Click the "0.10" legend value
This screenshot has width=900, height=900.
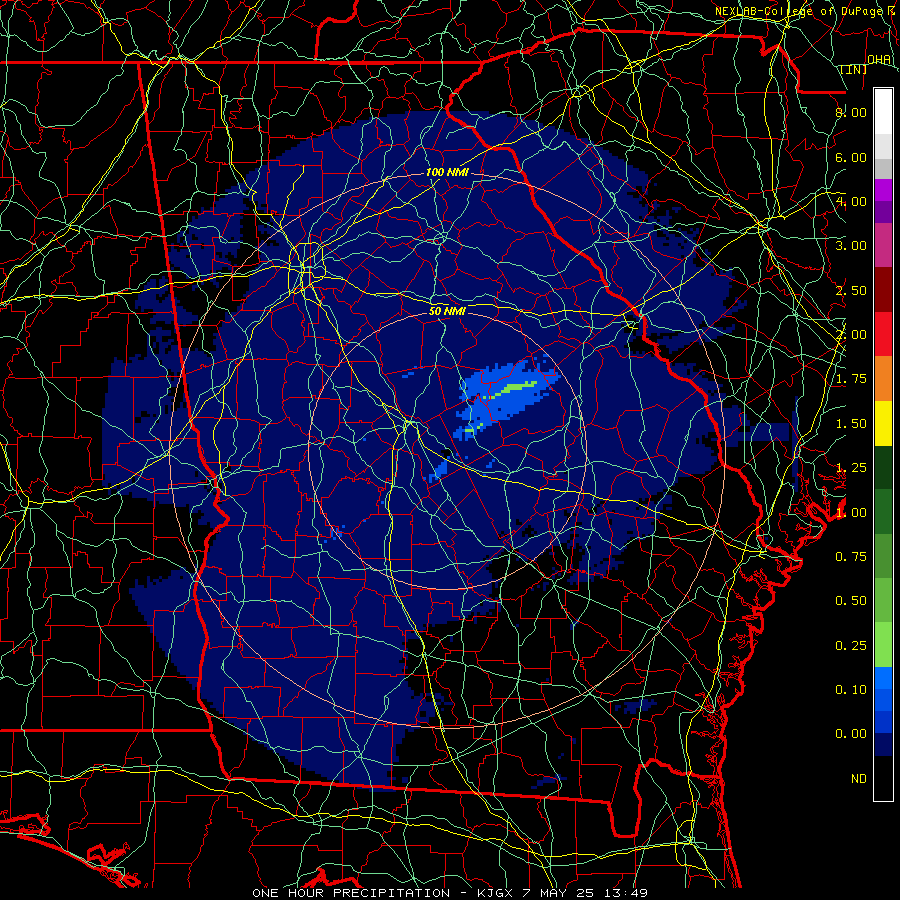pyautogui.click(x=851, y=690)
